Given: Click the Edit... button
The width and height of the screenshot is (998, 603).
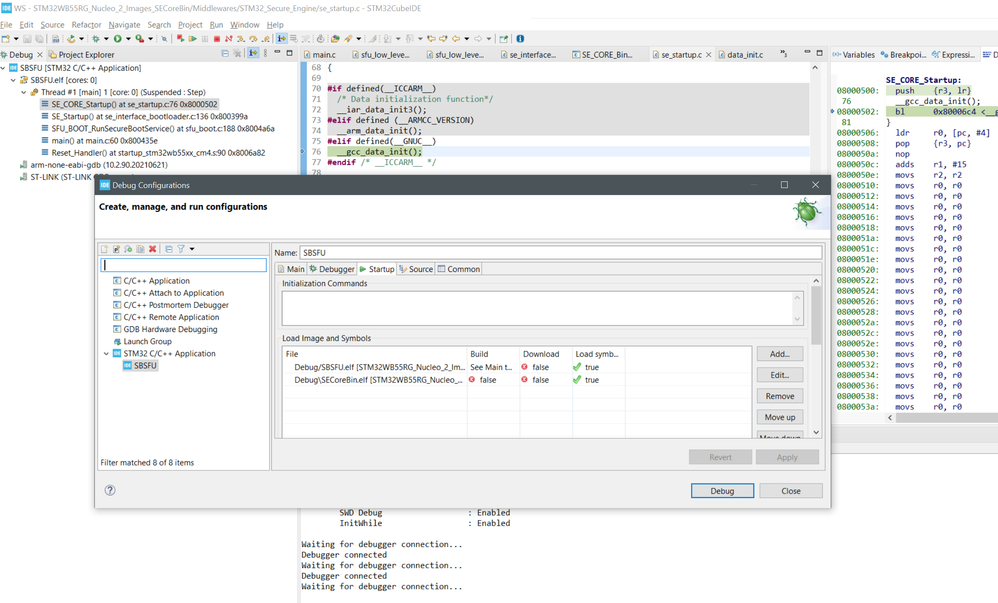Looking at the screenshot, I should (x=780, y=375).
